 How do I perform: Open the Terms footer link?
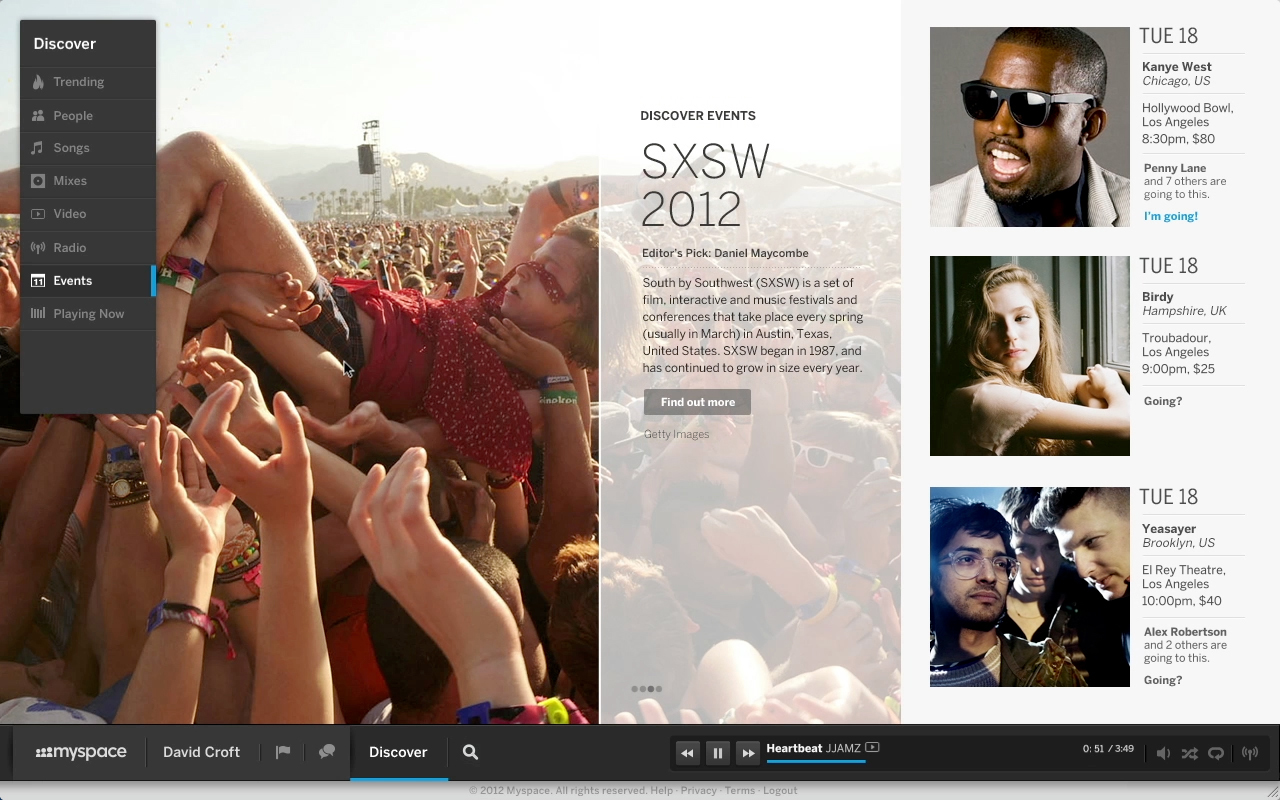tap(740, 790)
